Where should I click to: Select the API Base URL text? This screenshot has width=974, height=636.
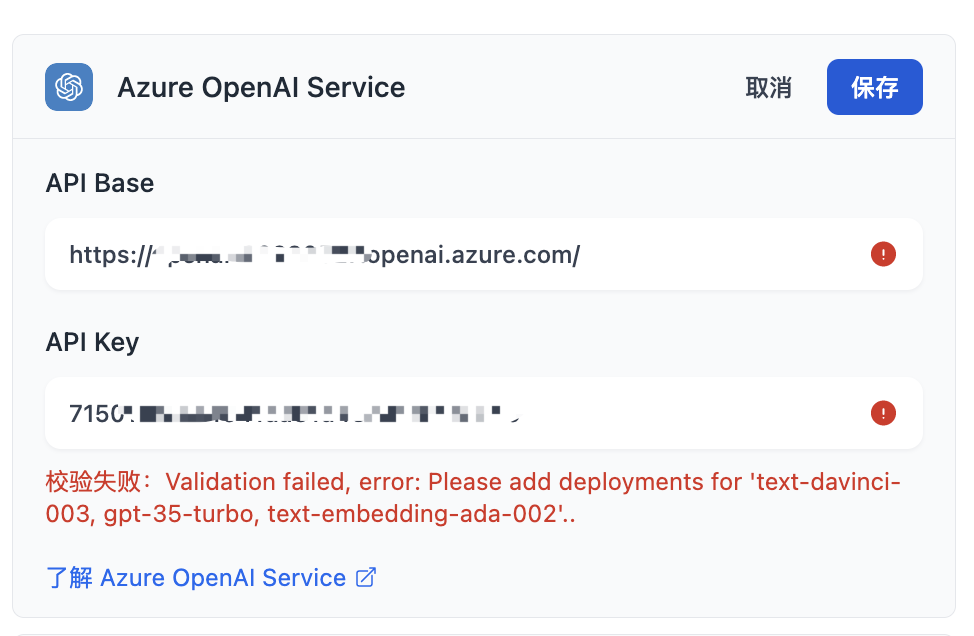pos(324,254)
